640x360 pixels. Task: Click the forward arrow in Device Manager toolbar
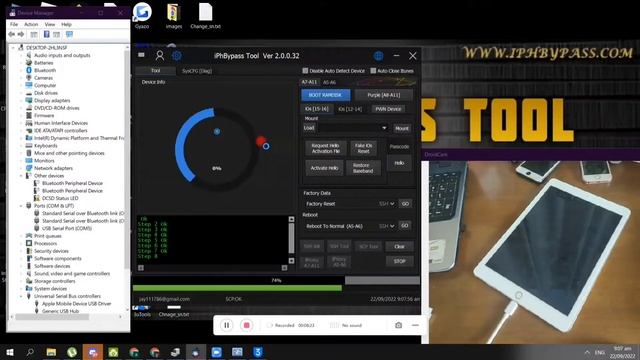(x=21, y=35)
